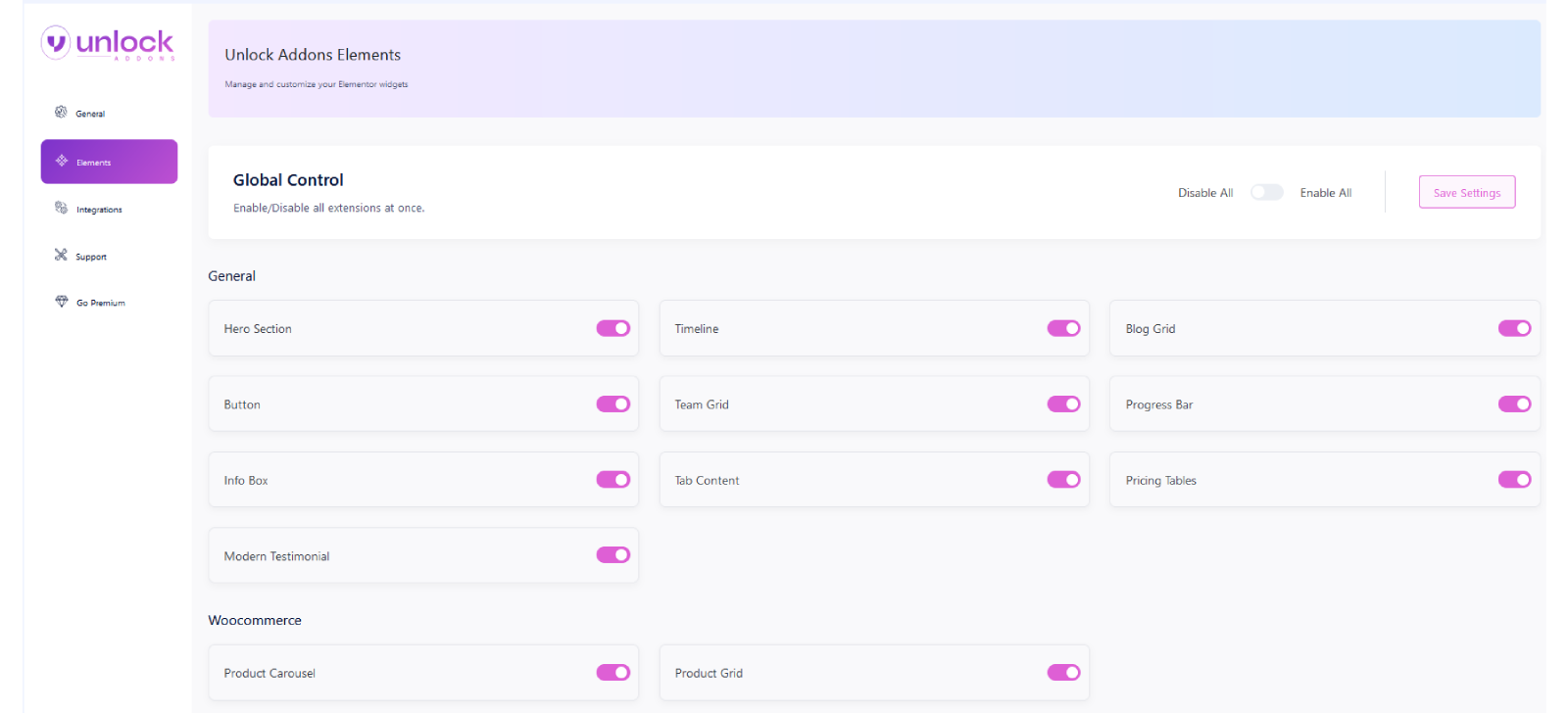This screenshot has height=713, width=1568.
Task: Click the Support tools icon
Action: click(x=61, y=255)
